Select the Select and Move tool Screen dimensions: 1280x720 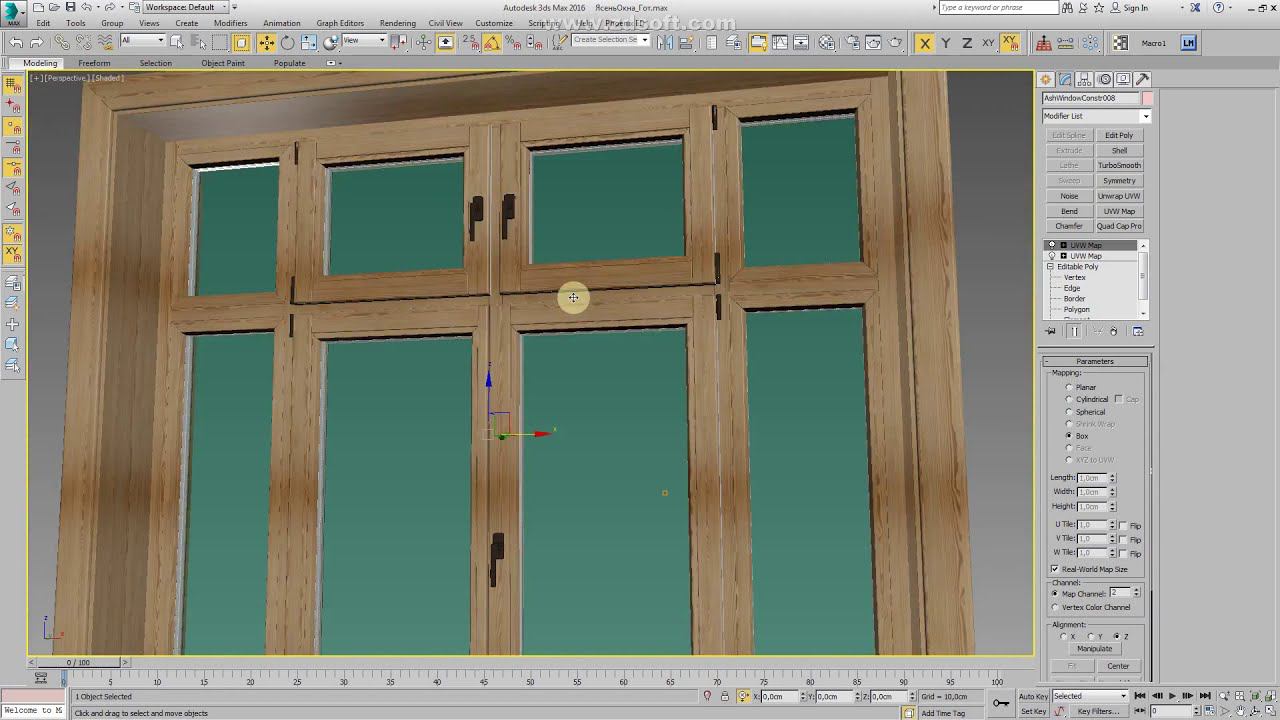266,43
